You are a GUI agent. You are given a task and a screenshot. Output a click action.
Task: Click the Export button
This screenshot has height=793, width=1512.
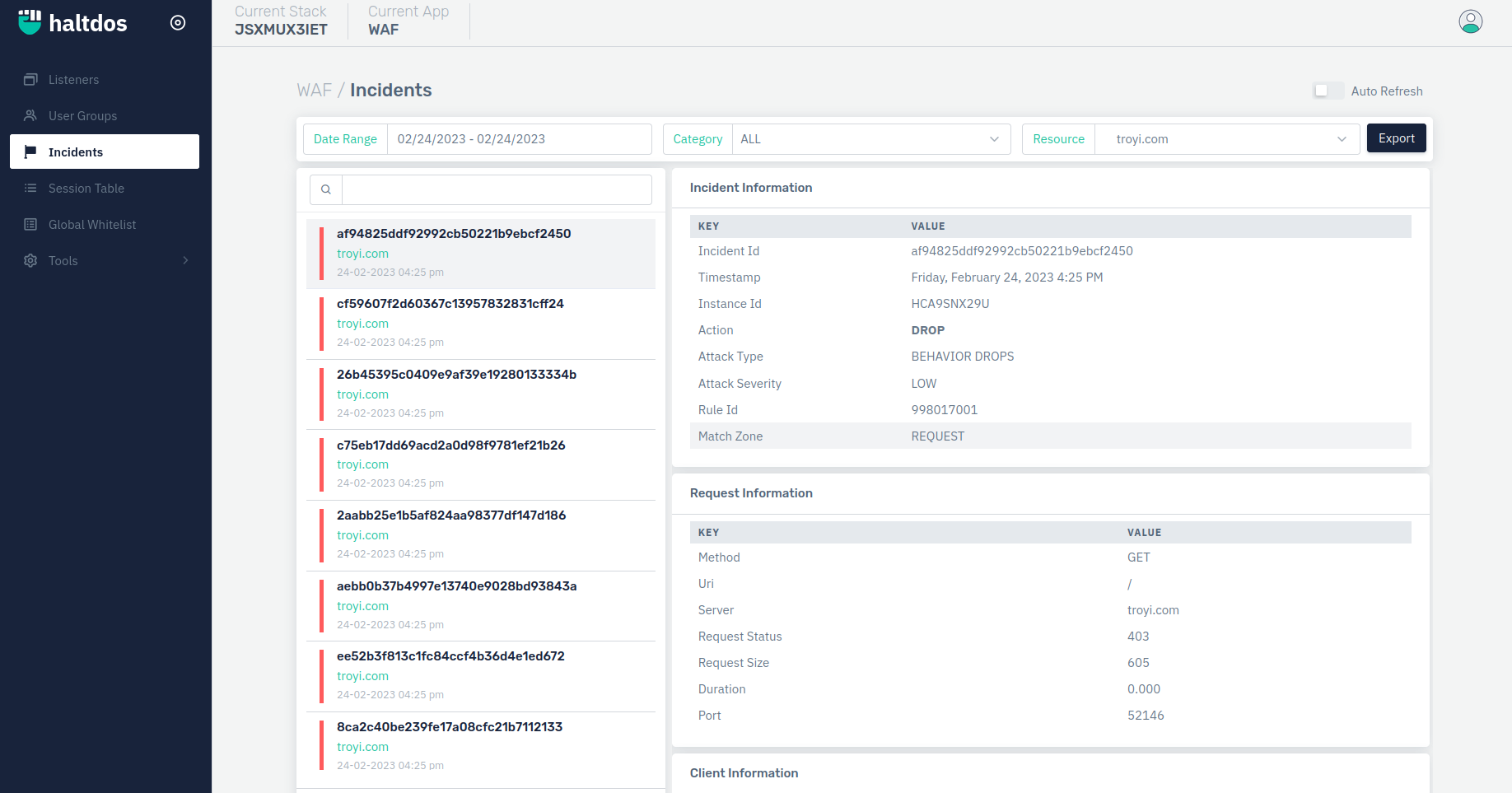coord(1397,138)
